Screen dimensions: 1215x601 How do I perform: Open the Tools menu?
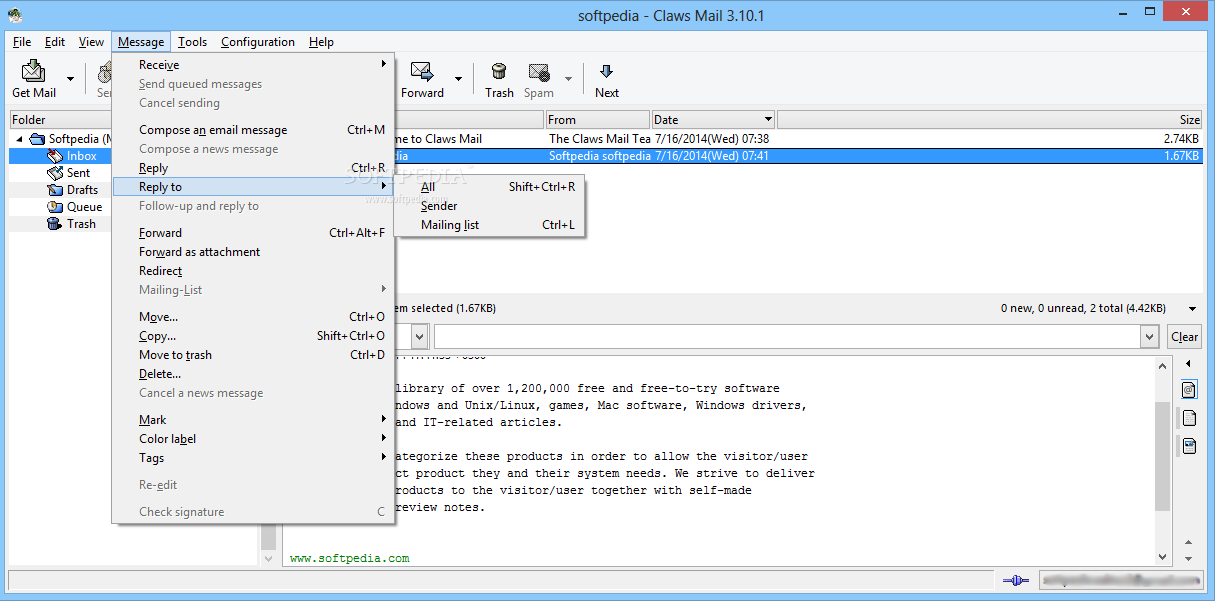pyautogui.click(x=193, y=42)
